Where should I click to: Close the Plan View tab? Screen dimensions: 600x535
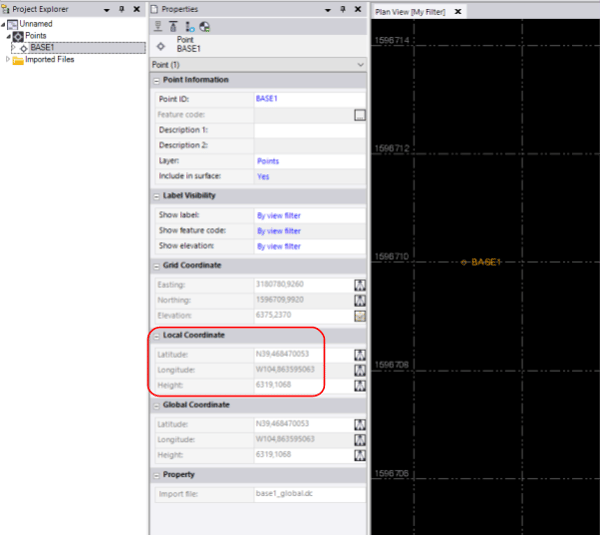(x=458, y=11)
